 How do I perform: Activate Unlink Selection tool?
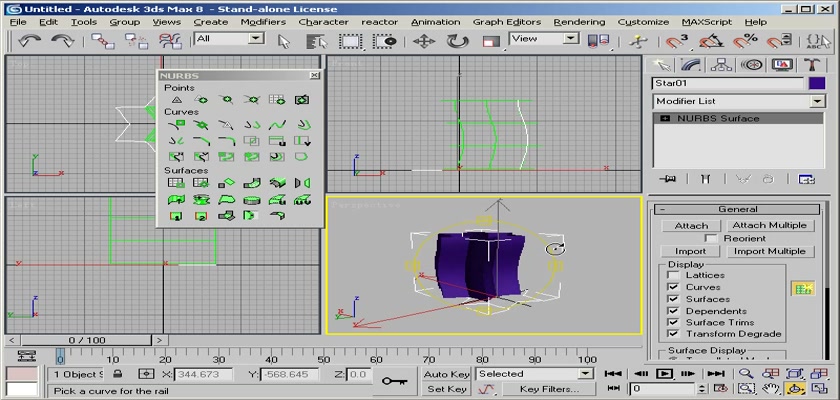click(136, 41)
